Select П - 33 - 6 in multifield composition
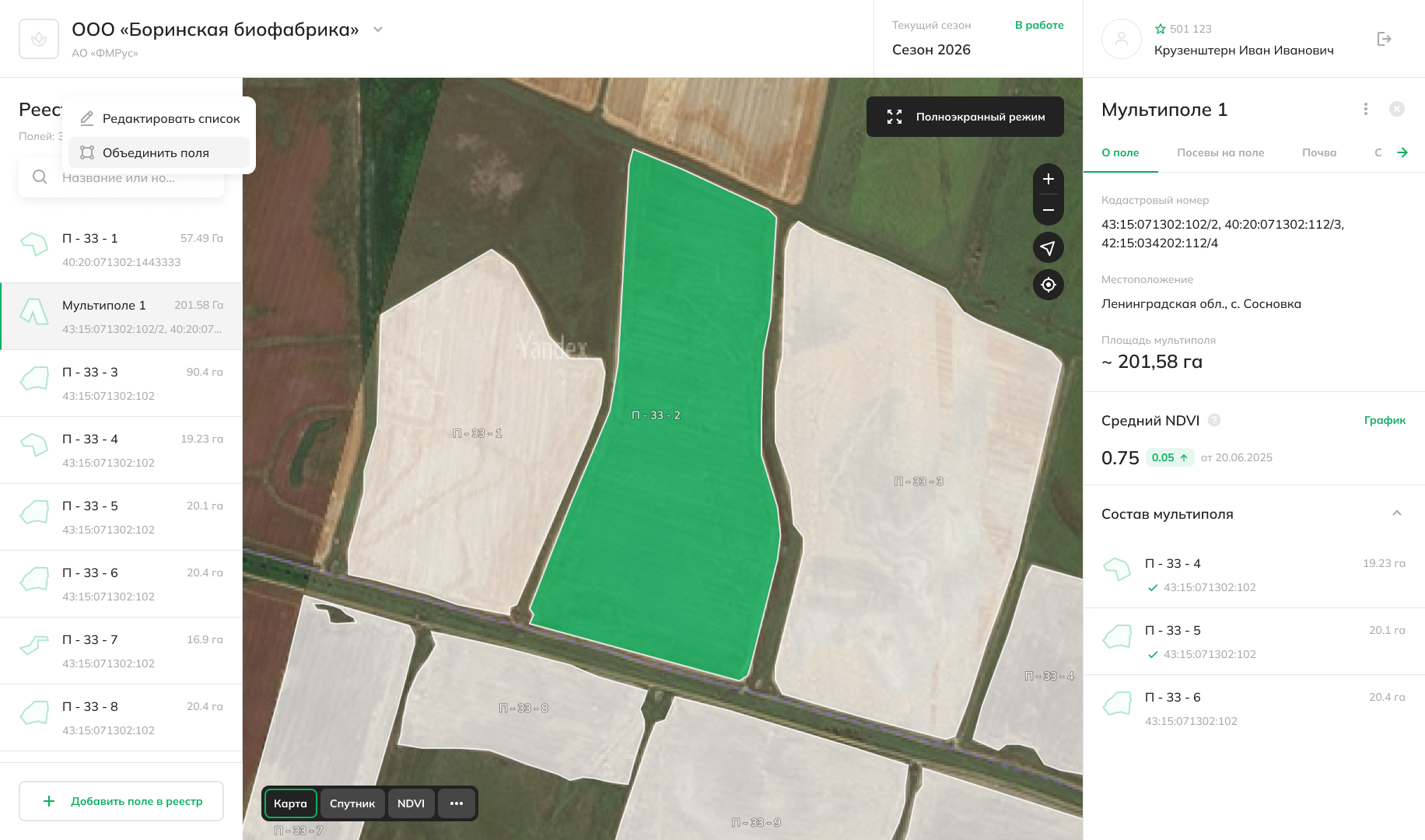 tap(1254, 709)
